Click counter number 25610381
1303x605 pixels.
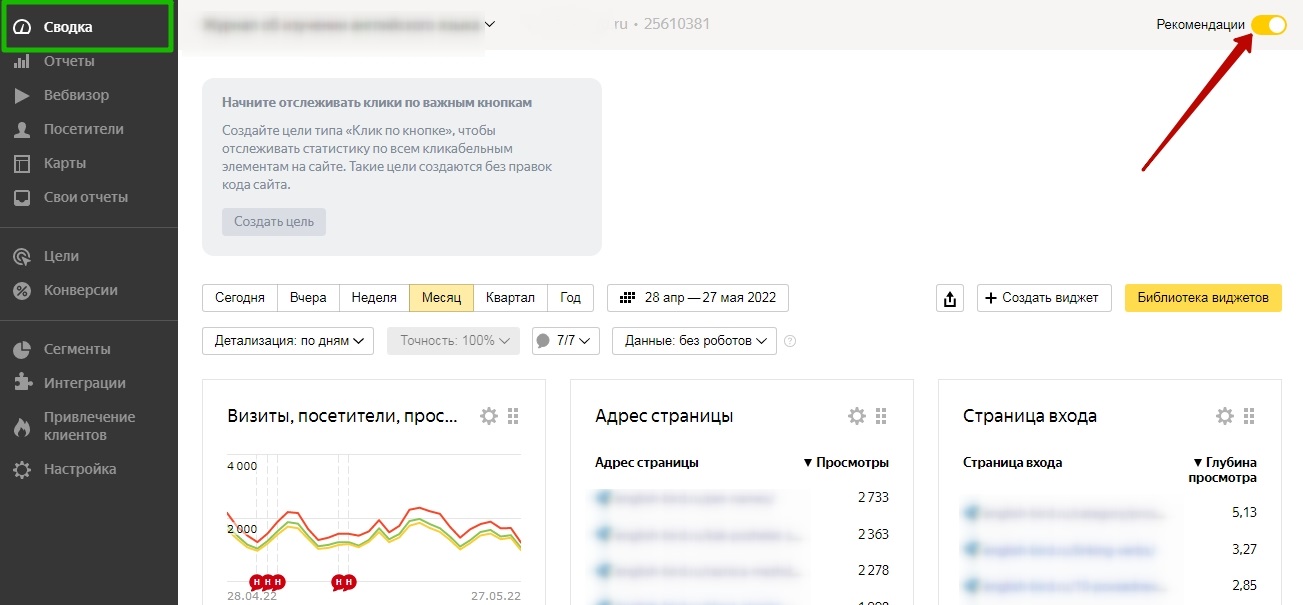click(x=677, y=23)
